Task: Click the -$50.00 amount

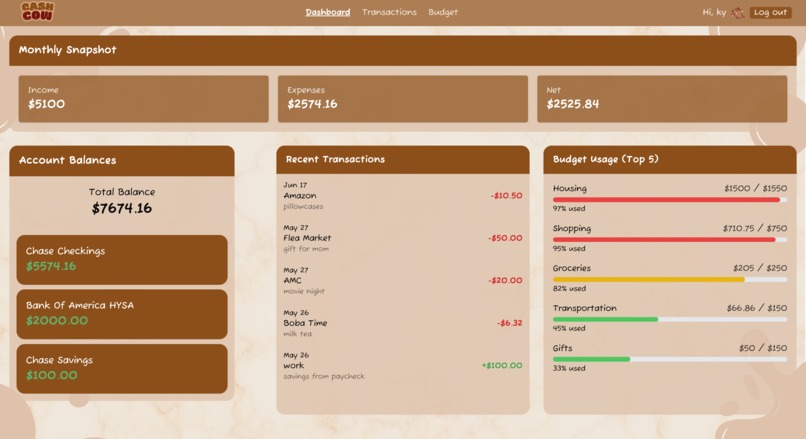Action: coord(505,238)
